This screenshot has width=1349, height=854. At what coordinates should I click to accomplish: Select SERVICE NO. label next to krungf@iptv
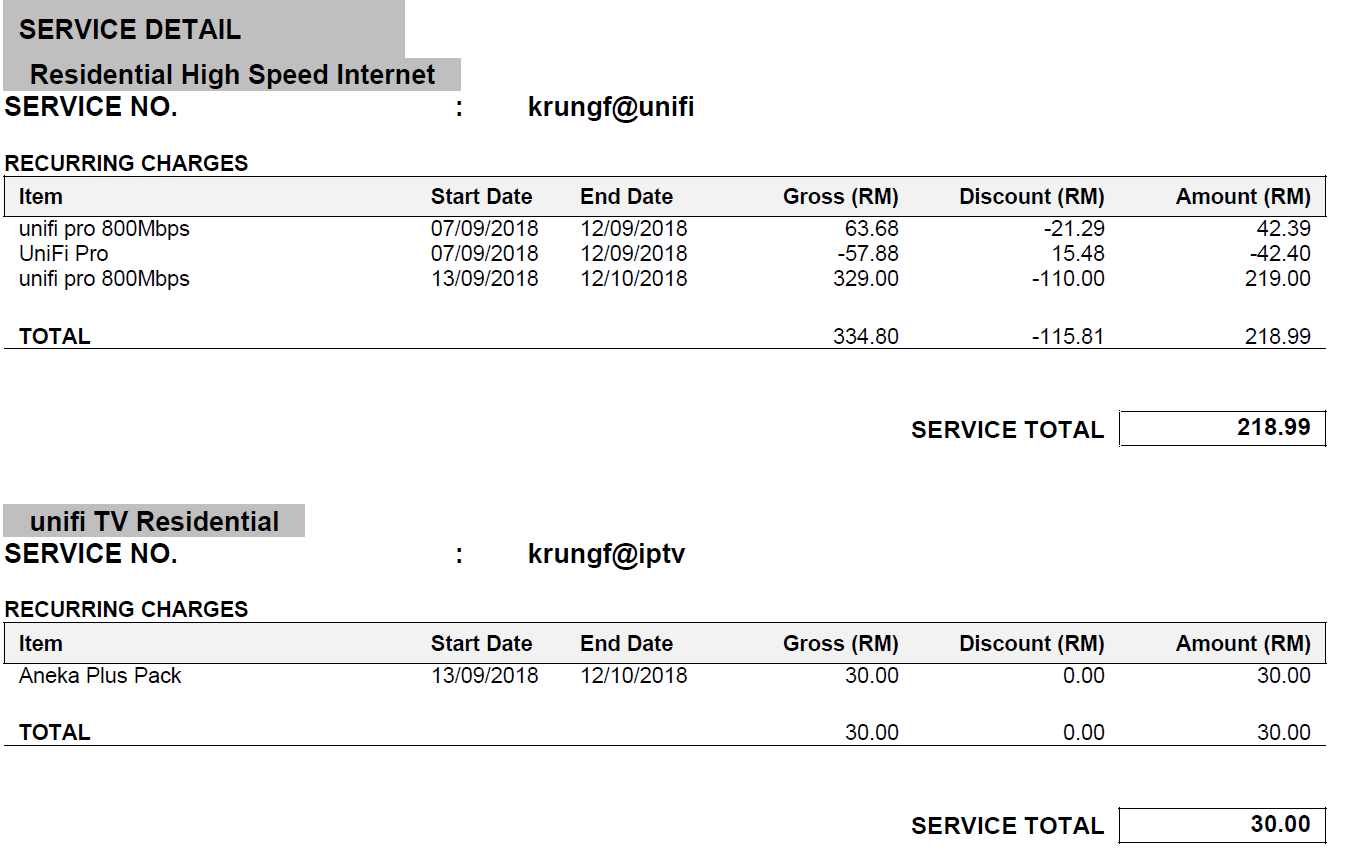click(x=91, y=554)
